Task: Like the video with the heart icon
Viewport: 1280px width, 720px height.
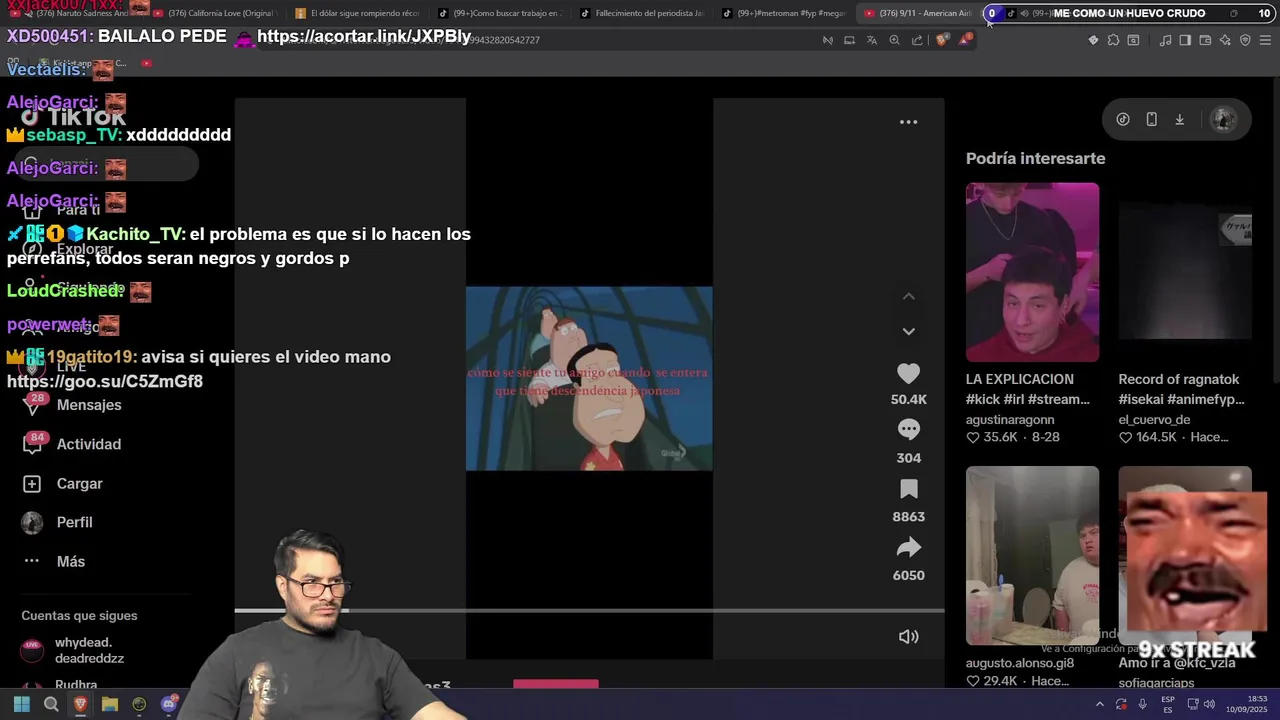Action: (908, 374)
